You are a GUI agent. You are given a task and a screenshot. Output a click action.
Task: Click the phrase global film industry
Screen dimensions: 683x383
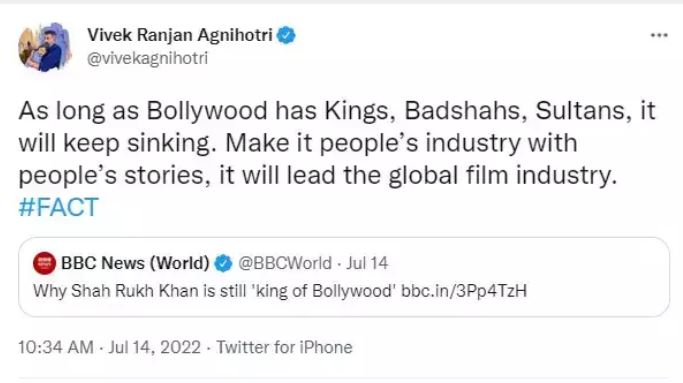[x=502, y=176]
